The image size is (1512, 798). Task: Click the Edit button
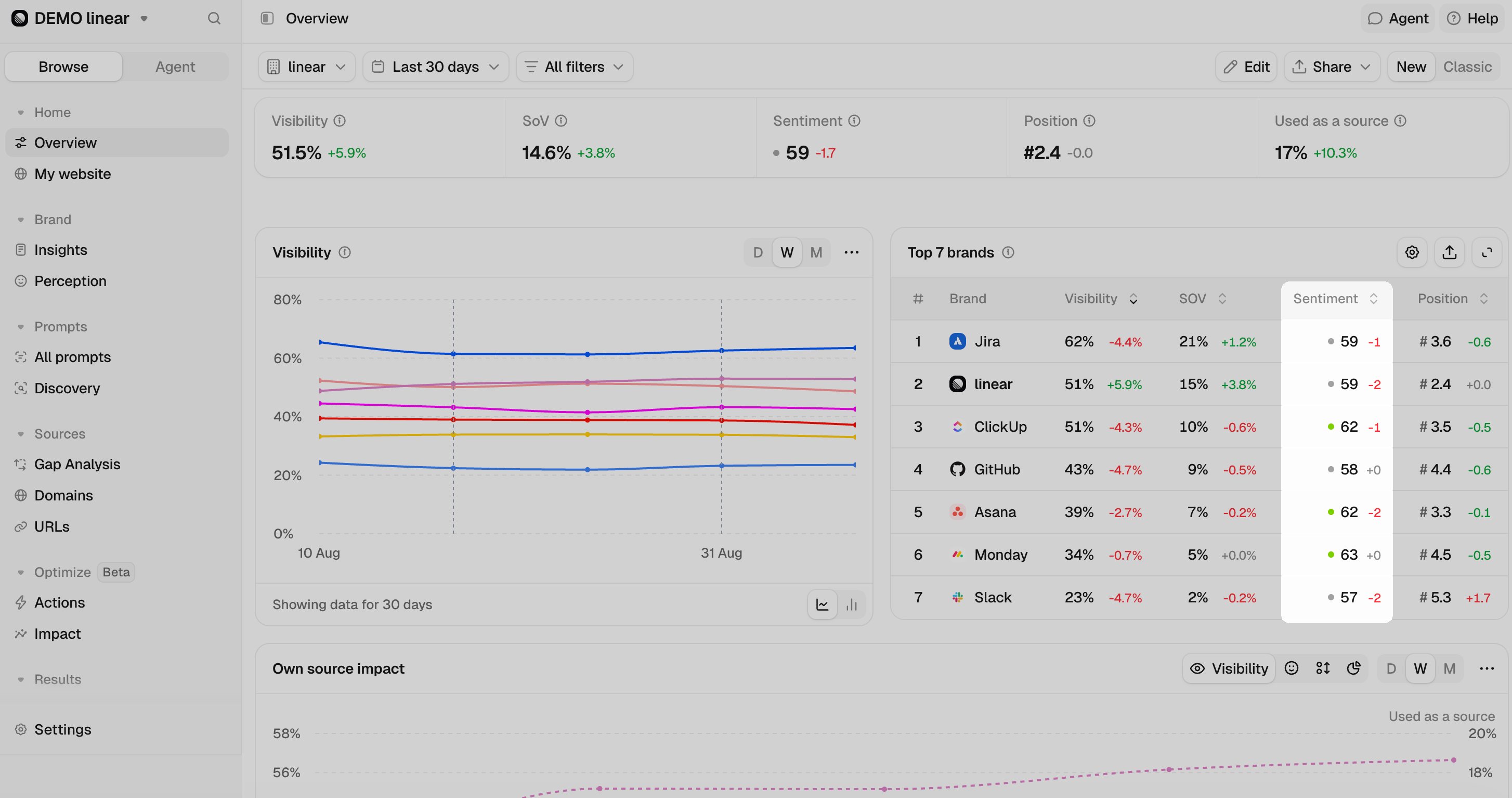point(1246,67)
